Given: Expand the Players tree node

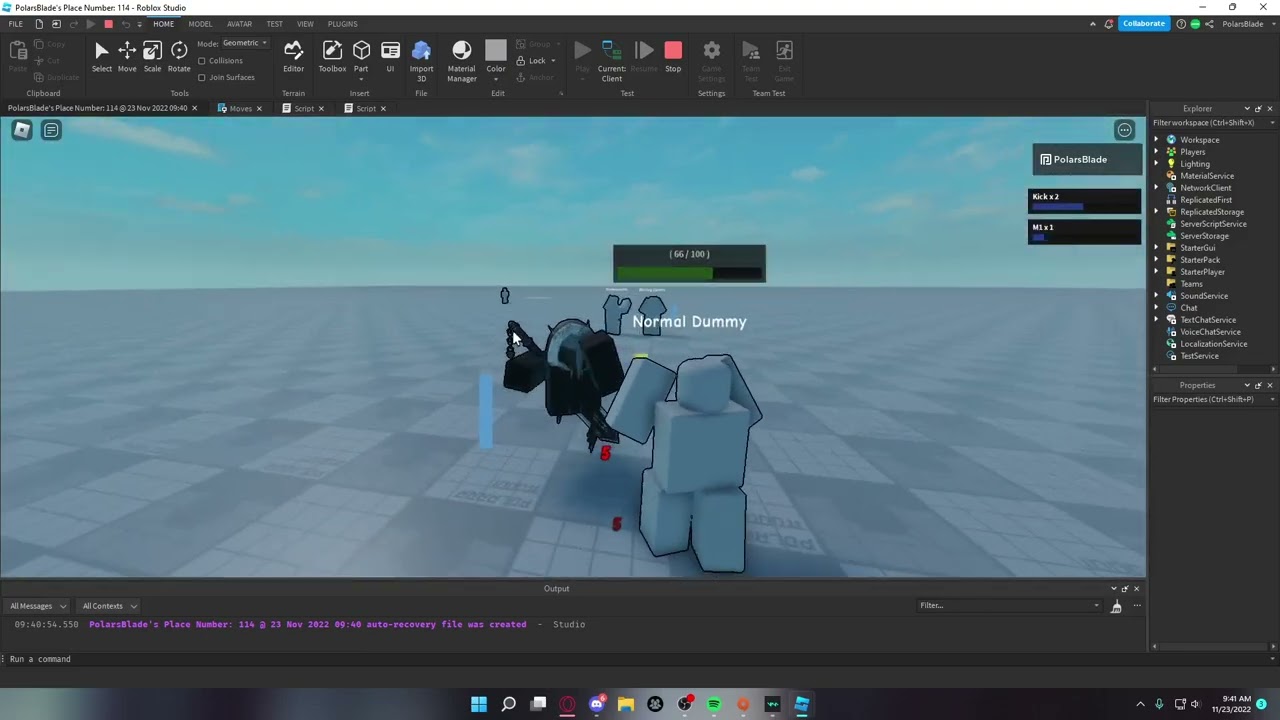Looking at the screenshot, I should [x=1157, y=152].
